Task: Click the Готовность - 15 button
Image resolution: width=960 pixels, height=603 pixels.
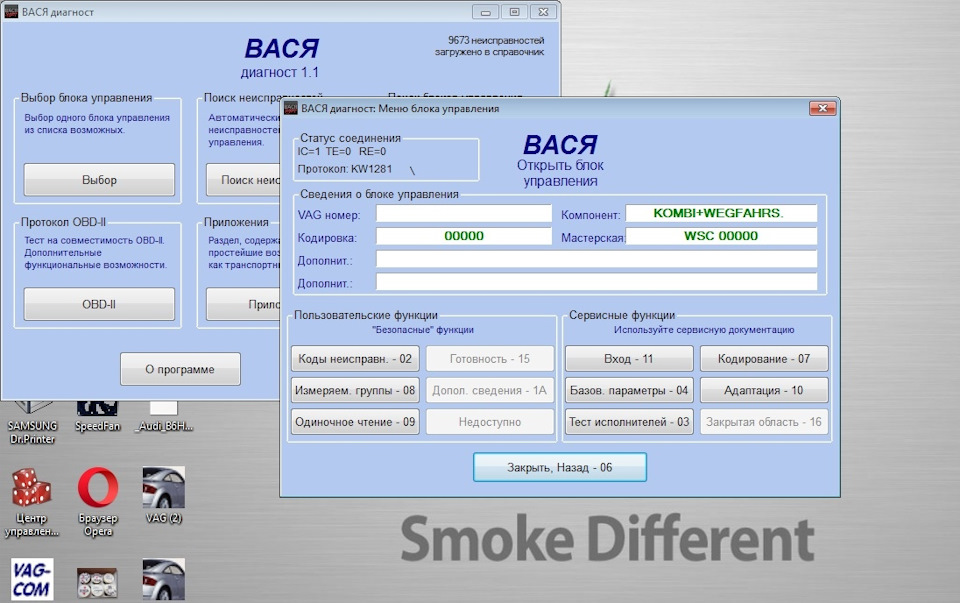Action: coord(490,359)
